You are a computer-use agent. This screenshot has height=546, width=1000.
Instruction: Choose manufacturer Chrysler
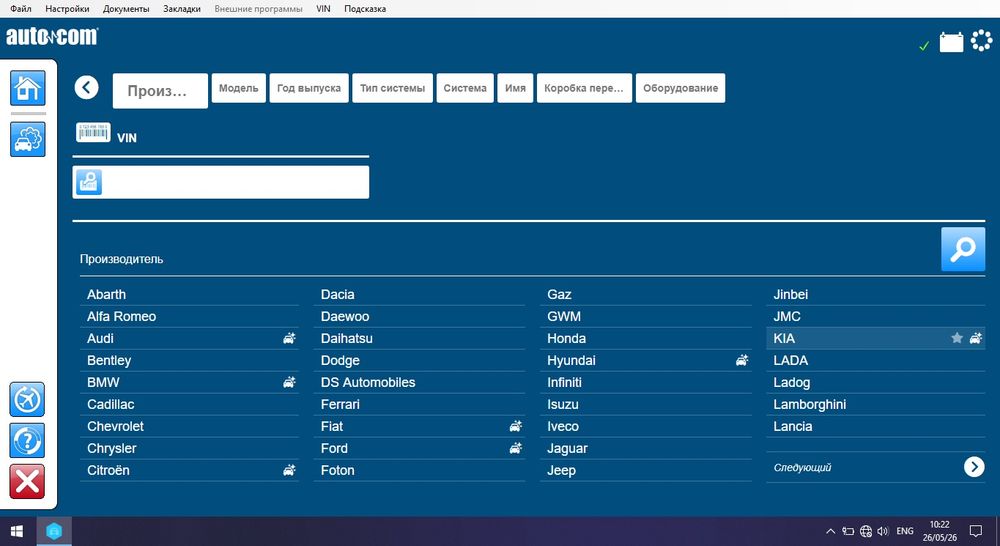[x=189, y=448]
